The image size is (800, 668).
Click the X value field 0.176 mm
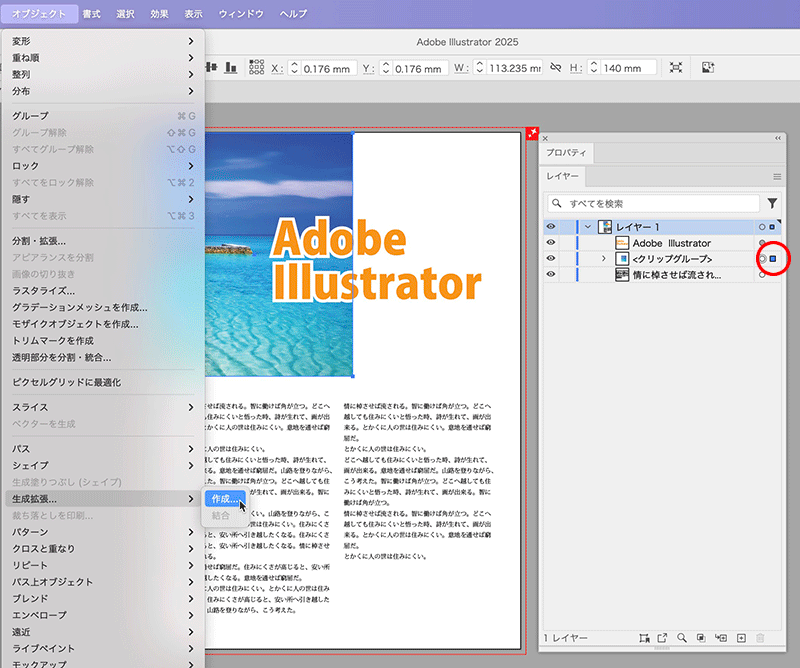click(x=327, y=68)
